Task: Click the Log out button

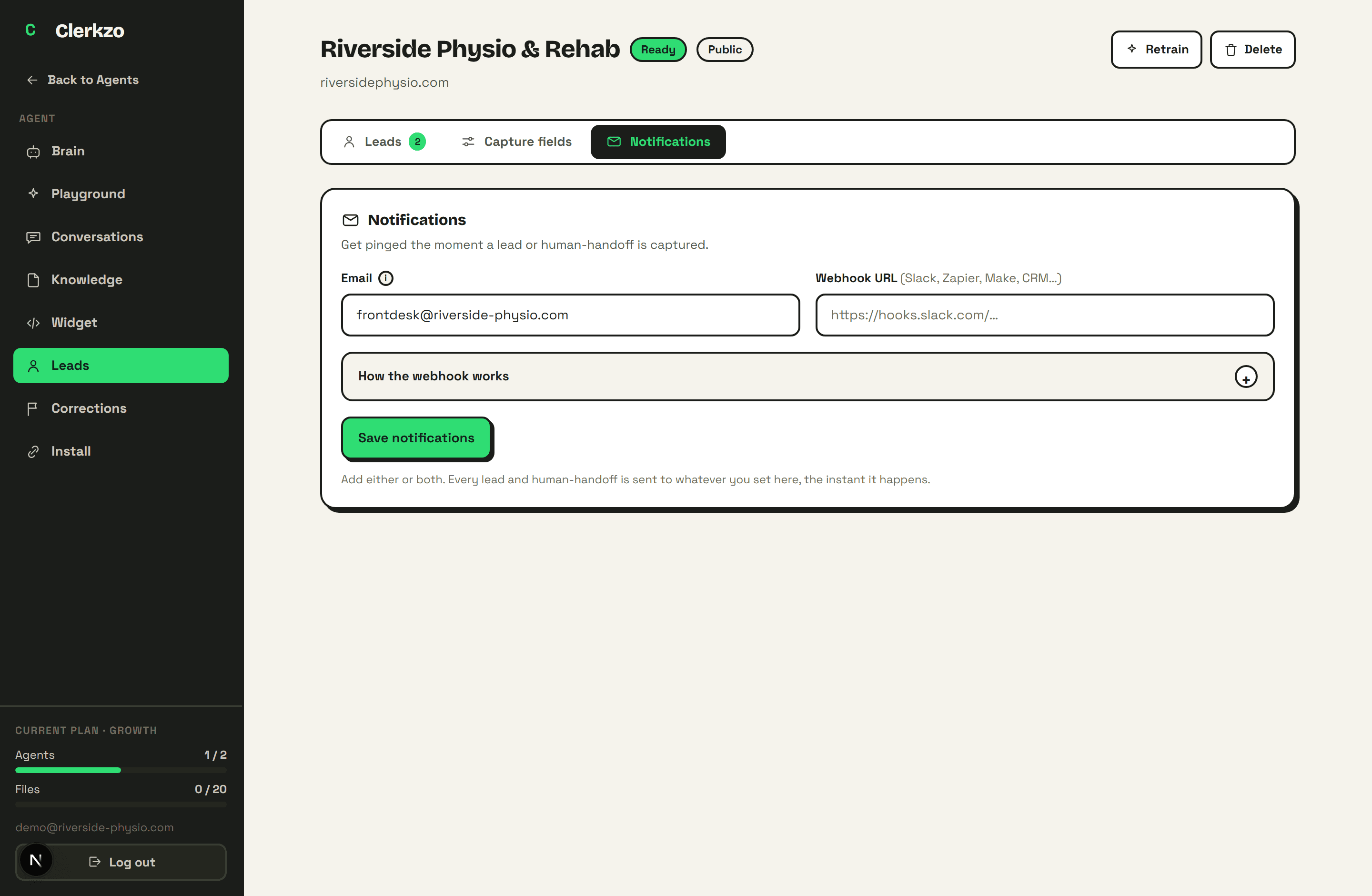Action: click(121, 862)
